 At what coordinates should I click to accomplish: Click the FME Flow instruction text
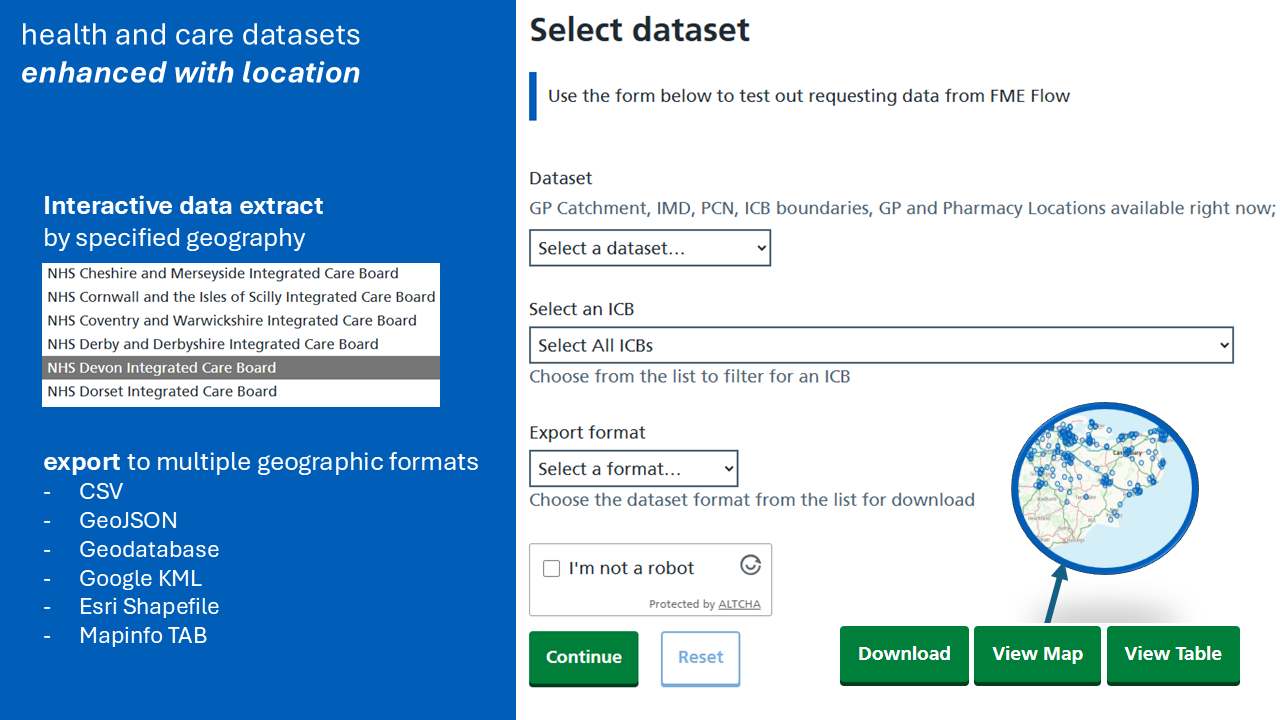[809, 96]
